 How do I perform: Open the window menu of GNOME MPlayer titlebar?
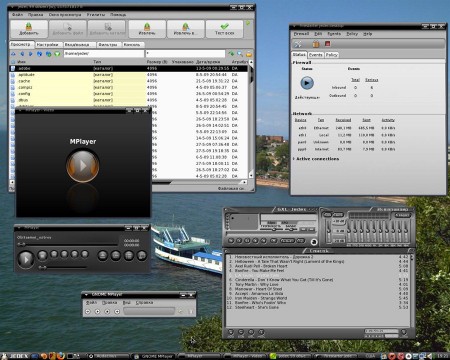pos(86,295)
